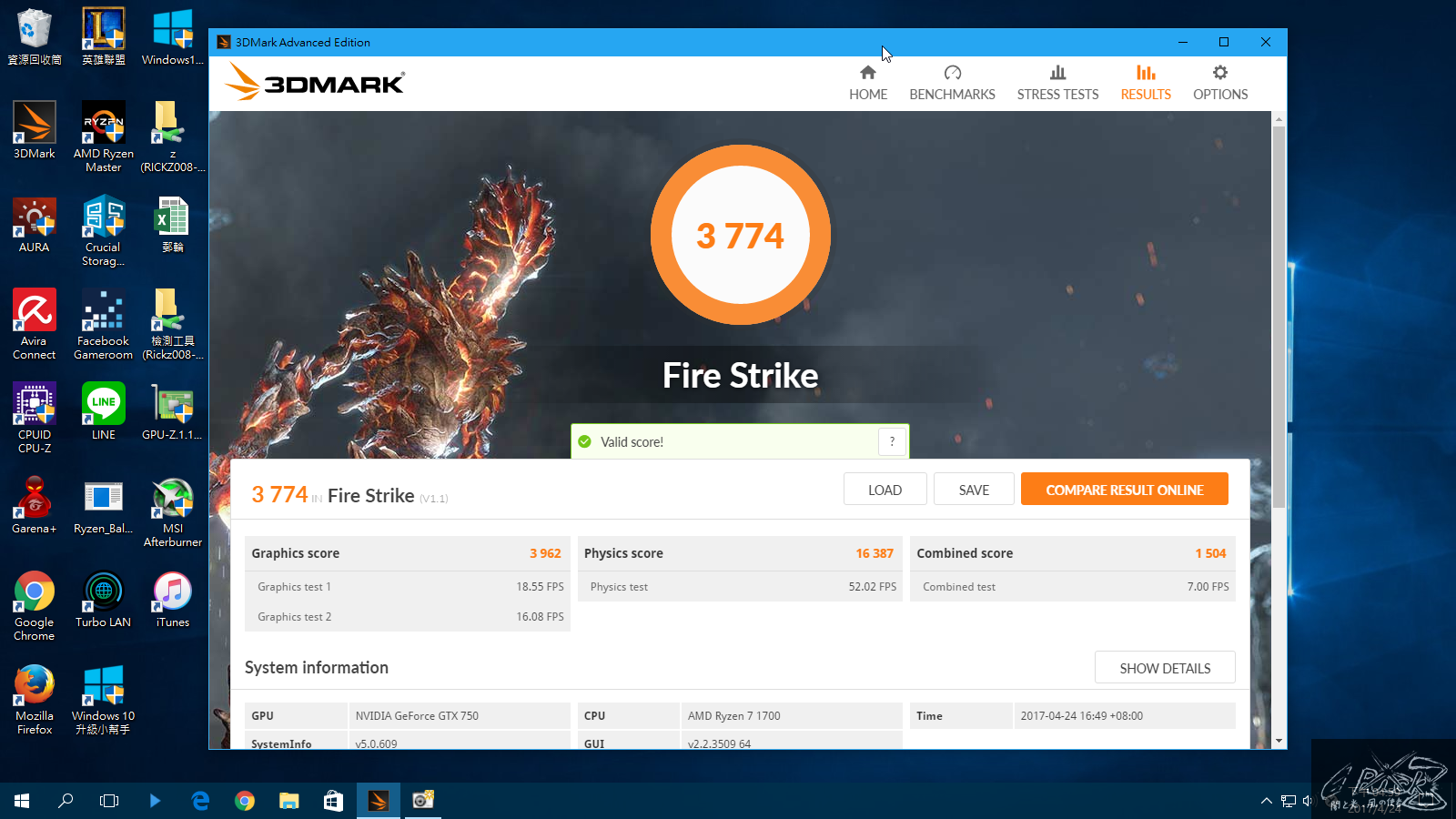Click the large 3 774 score circle
Screen dimensions: 1456x819
741,235
